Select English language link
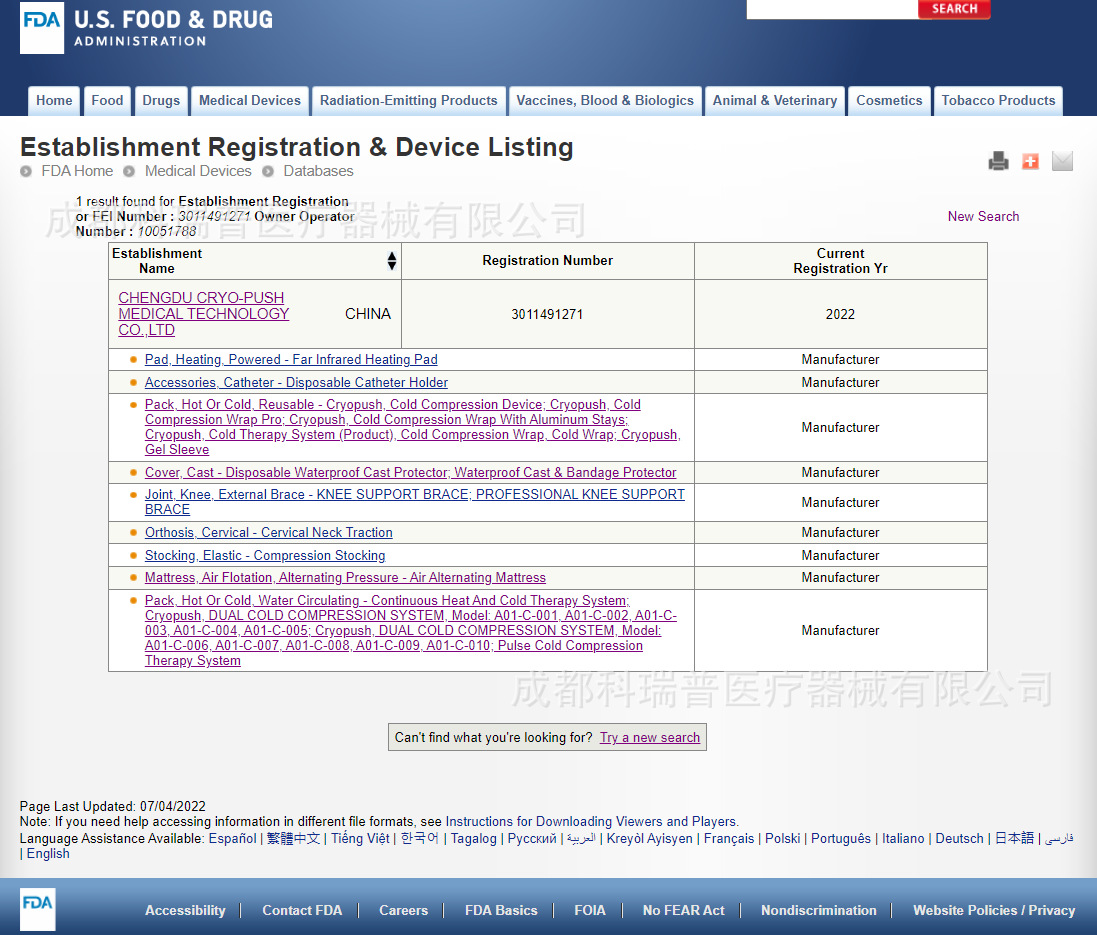This screenshot has height=935, width=1097. [x=48, y=854]
